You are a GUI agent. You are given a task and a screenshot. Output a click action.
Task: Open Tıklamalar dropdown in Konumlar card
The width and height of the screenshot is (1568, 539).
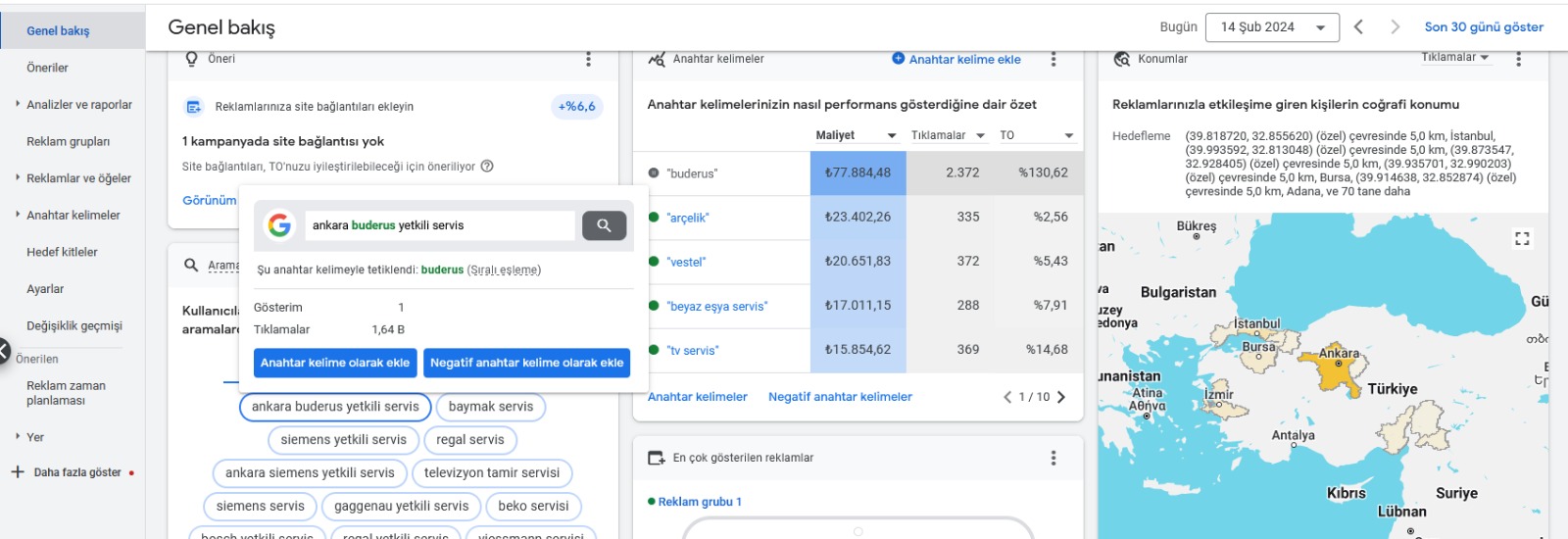coord(1455,58)
